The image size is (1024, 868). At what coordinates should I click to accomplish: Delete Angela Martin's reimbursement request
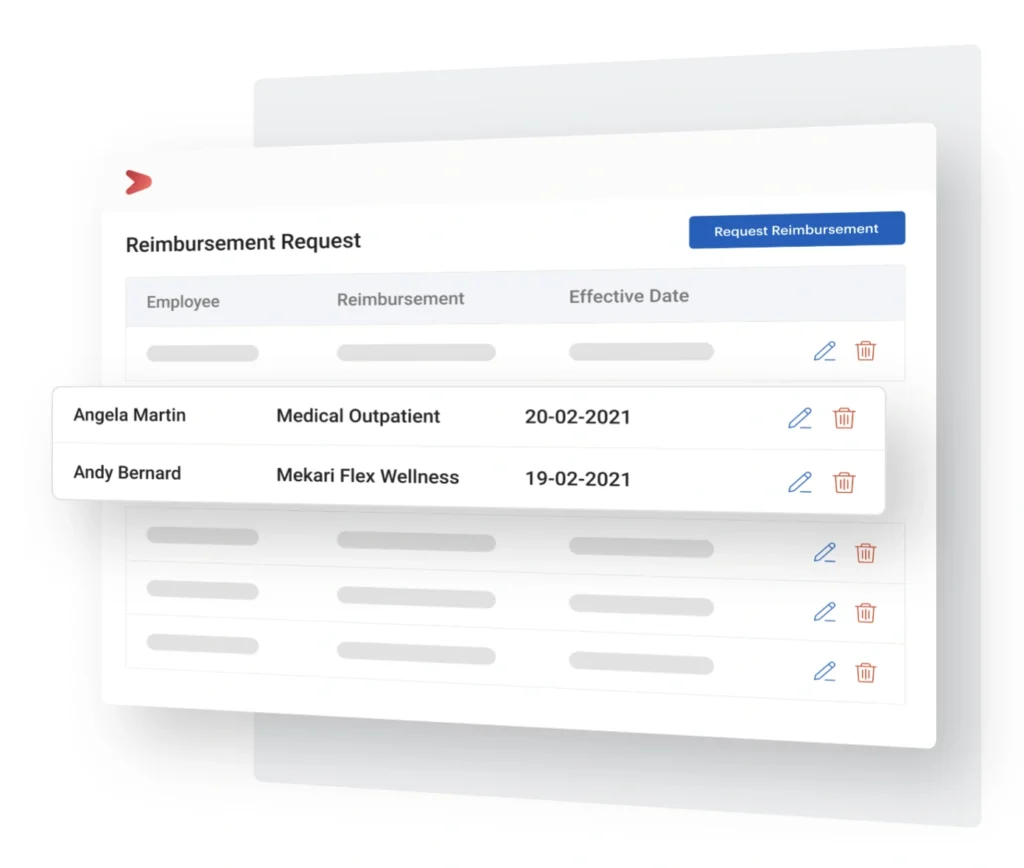tap(845, 419)
